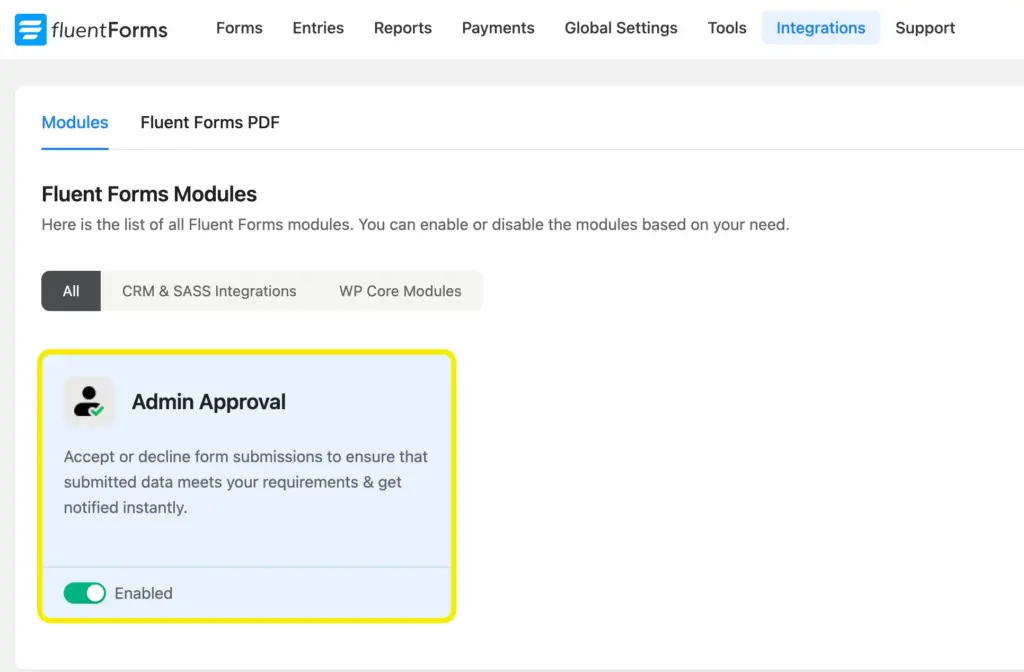Open the Reports page
Viewport: 1024px width, 672px height.
coord(402,28)
